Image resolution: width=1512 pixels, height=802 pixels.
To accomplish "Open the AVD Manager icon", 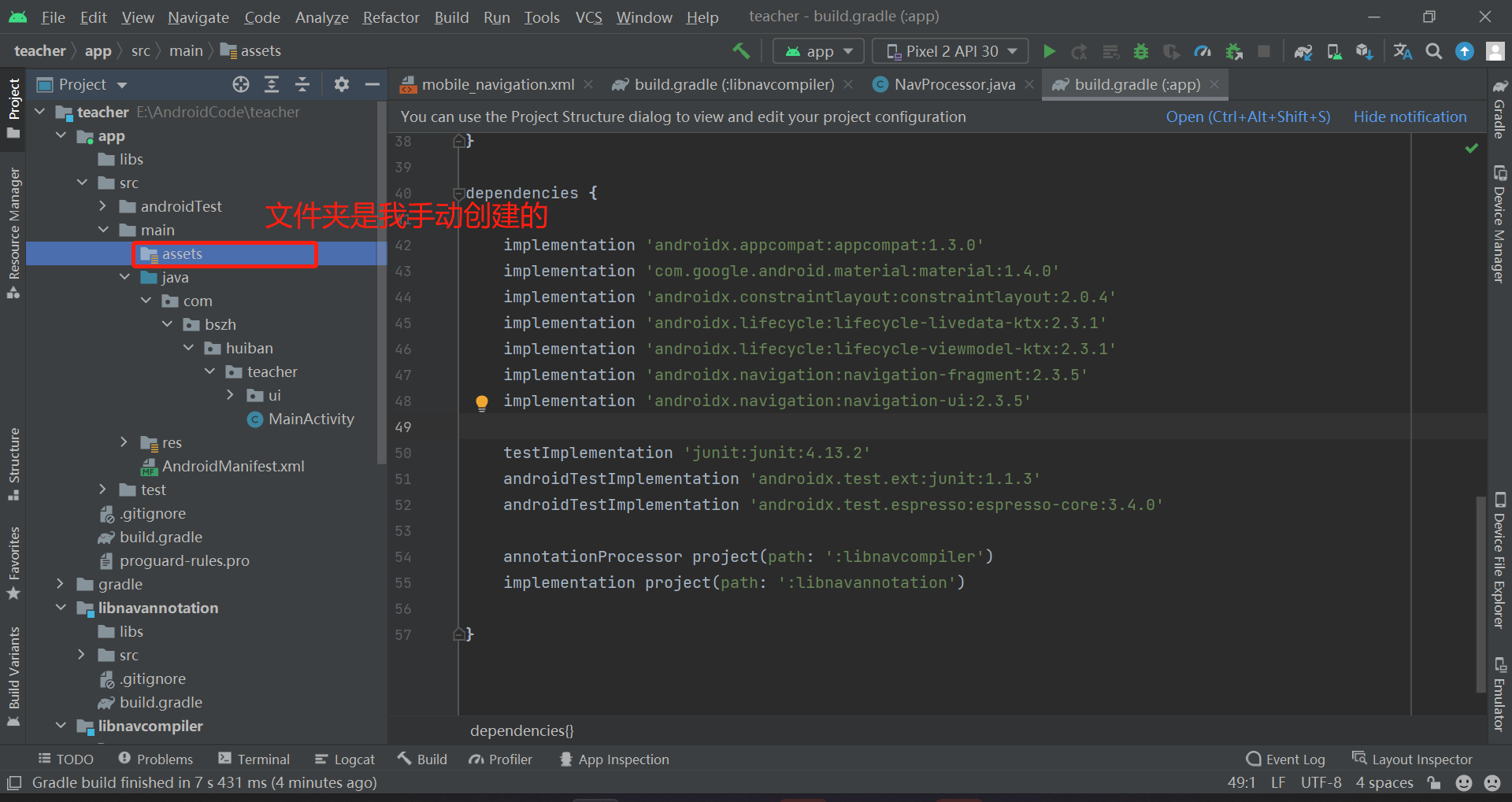I will [x=1334, y=51].
